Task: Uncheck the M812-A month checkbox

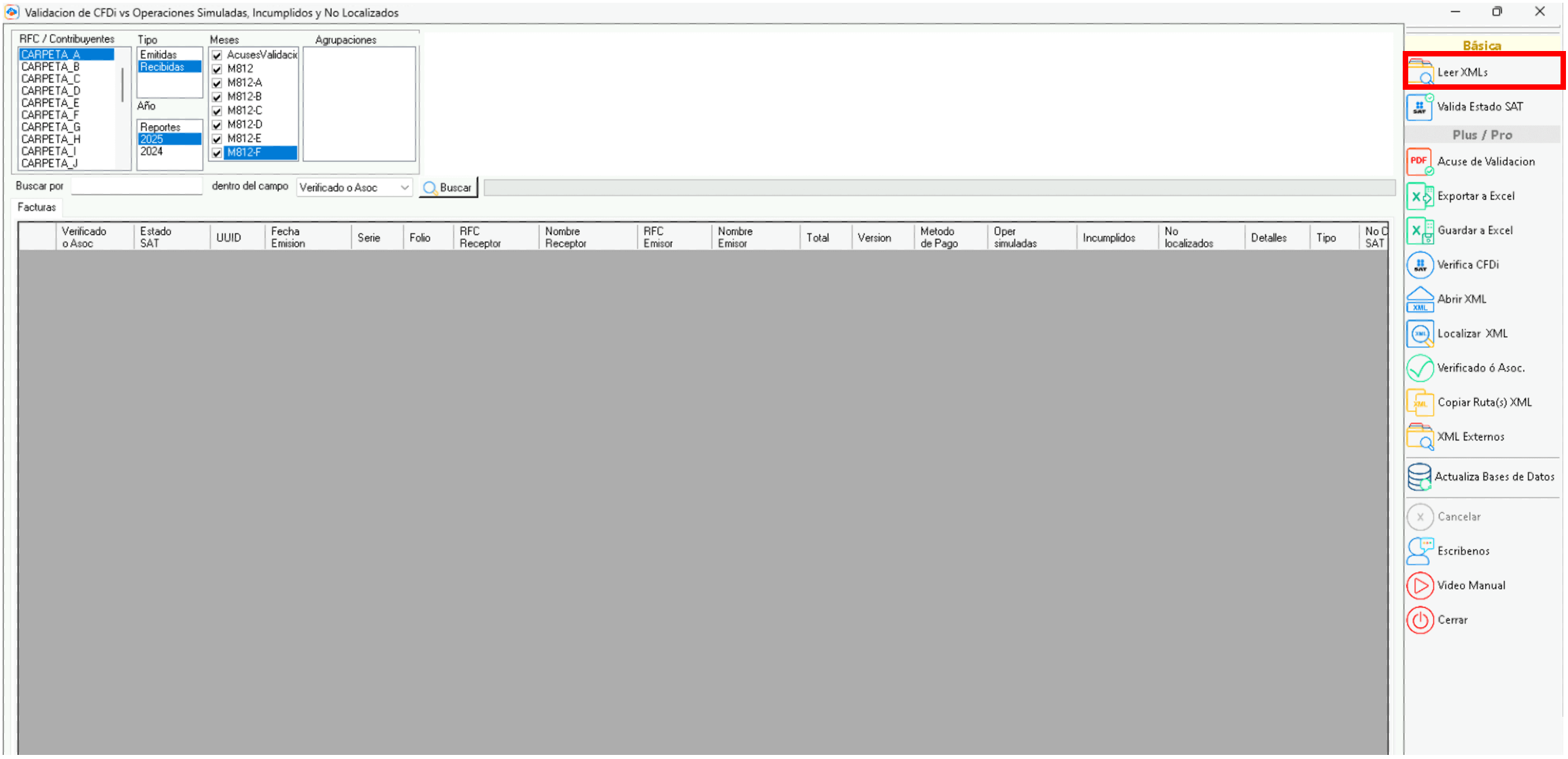Action: point(217,83)
